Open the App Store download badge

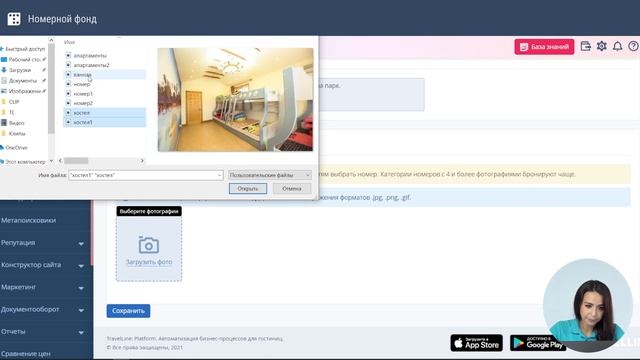pyautogui.click(x=477, y=343)
